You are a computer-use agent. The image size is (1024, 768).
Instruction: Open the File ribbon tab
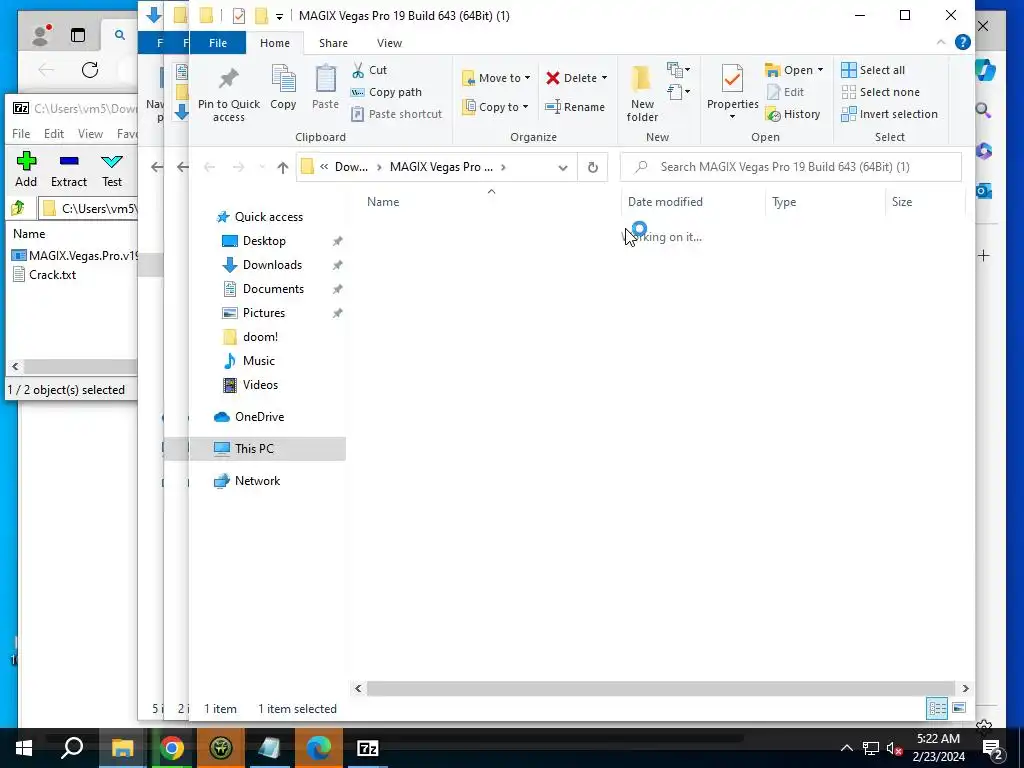tap(218, 43)
